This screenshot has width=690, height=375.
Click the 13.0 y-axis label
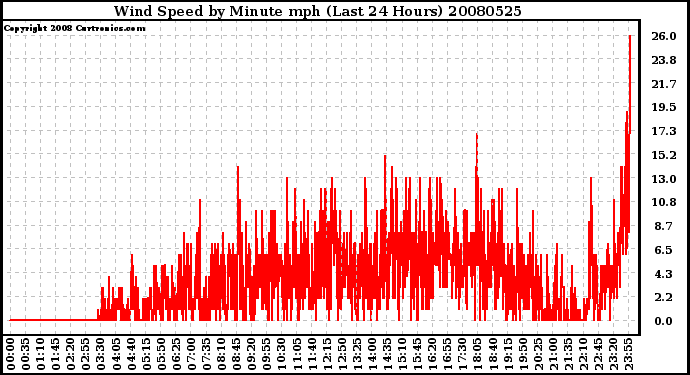coord(664,179)
